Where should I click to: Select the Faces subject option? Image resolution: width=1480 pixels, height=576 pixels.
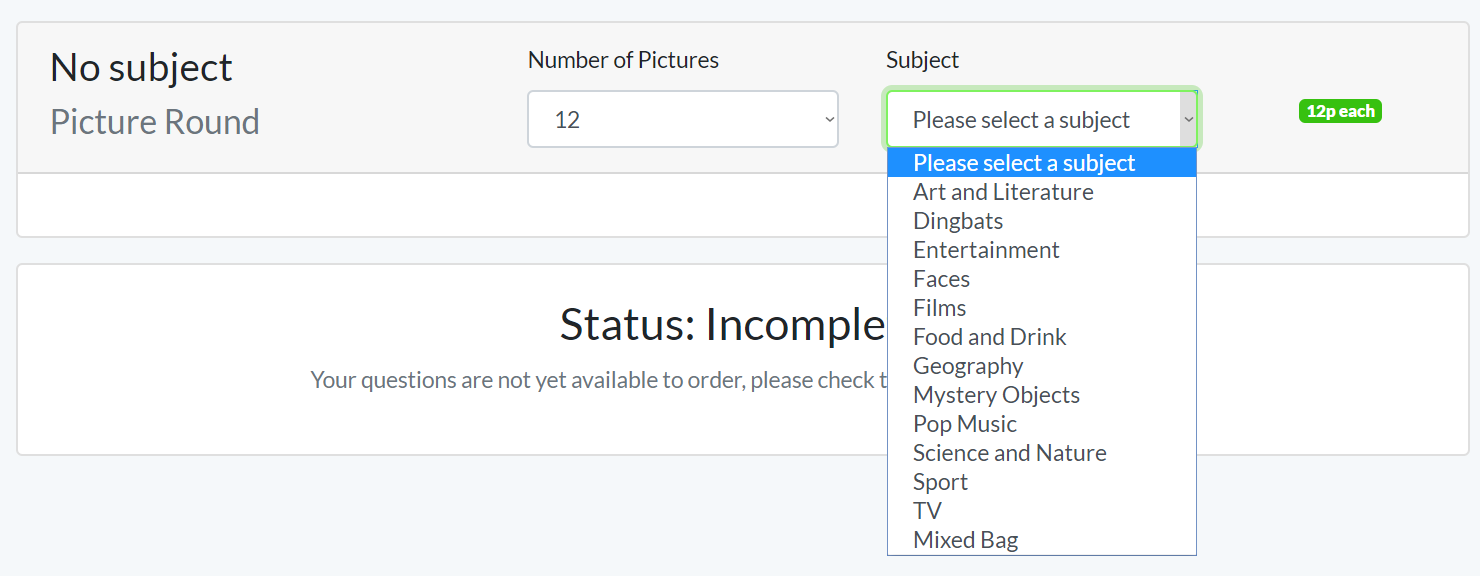point(941,279)
